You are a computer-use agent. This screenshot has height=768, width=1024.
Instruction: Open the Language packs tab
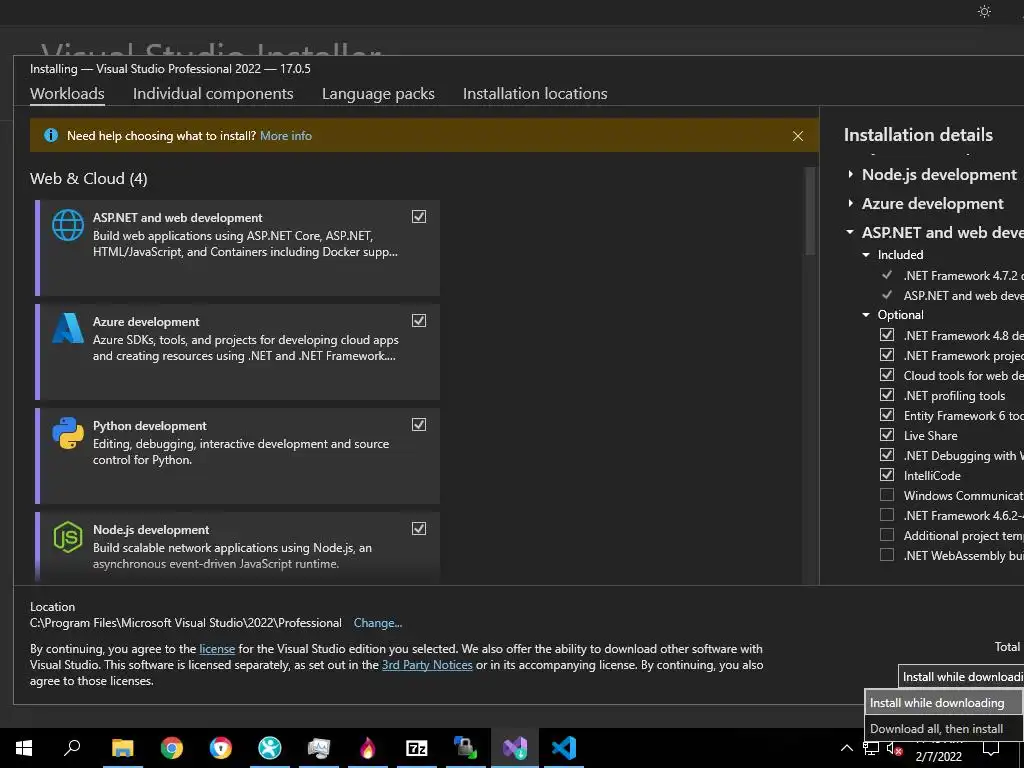pos(378,93)
